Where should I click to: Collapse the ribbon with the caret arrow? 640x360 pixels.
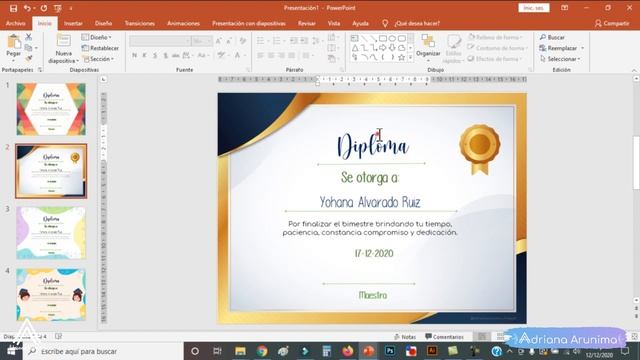click(x=634, y=70)
